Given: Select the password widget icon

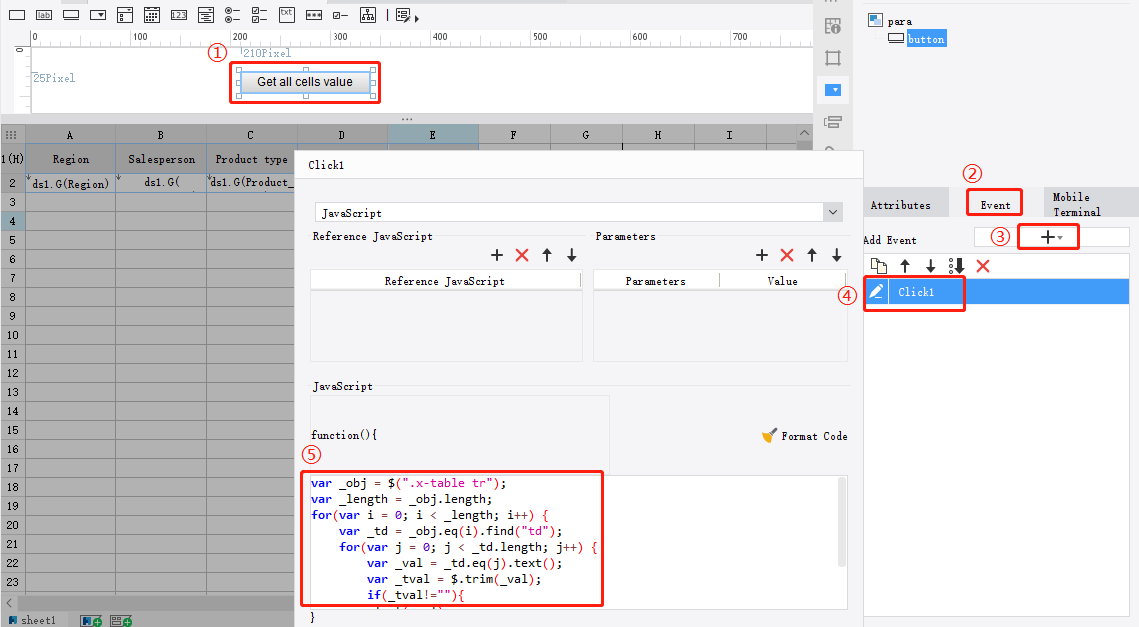Looking at the screenshot, I should (314, 15).
